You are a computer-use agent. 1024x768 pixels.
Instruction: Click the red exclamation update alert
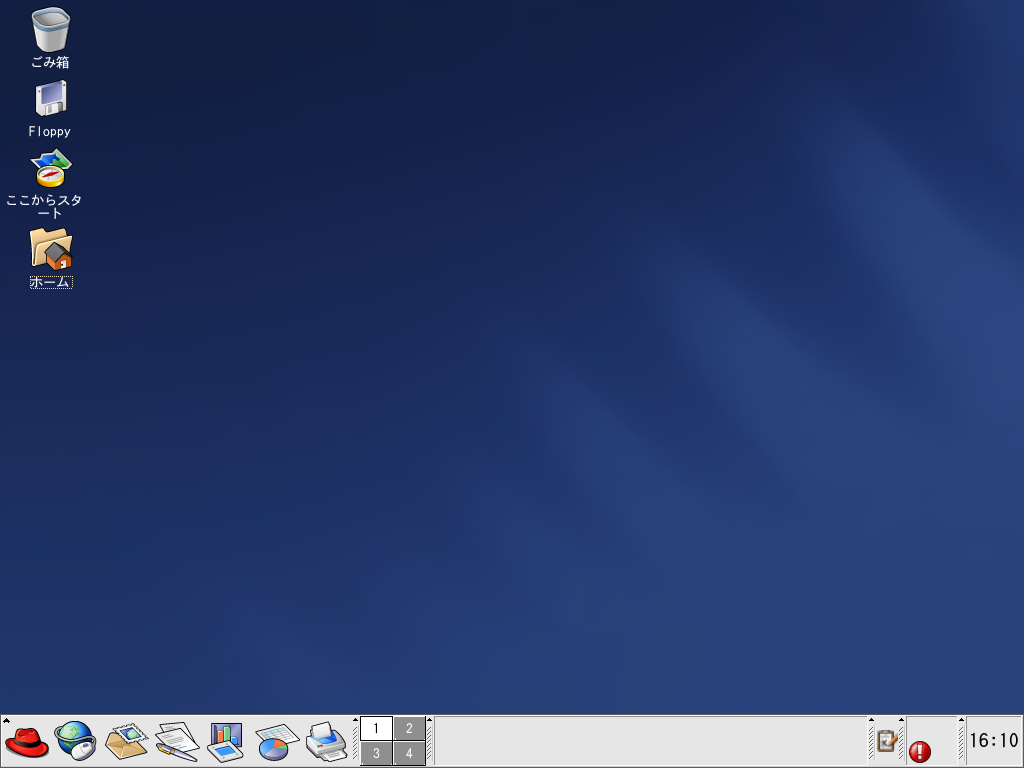[919, 751]
